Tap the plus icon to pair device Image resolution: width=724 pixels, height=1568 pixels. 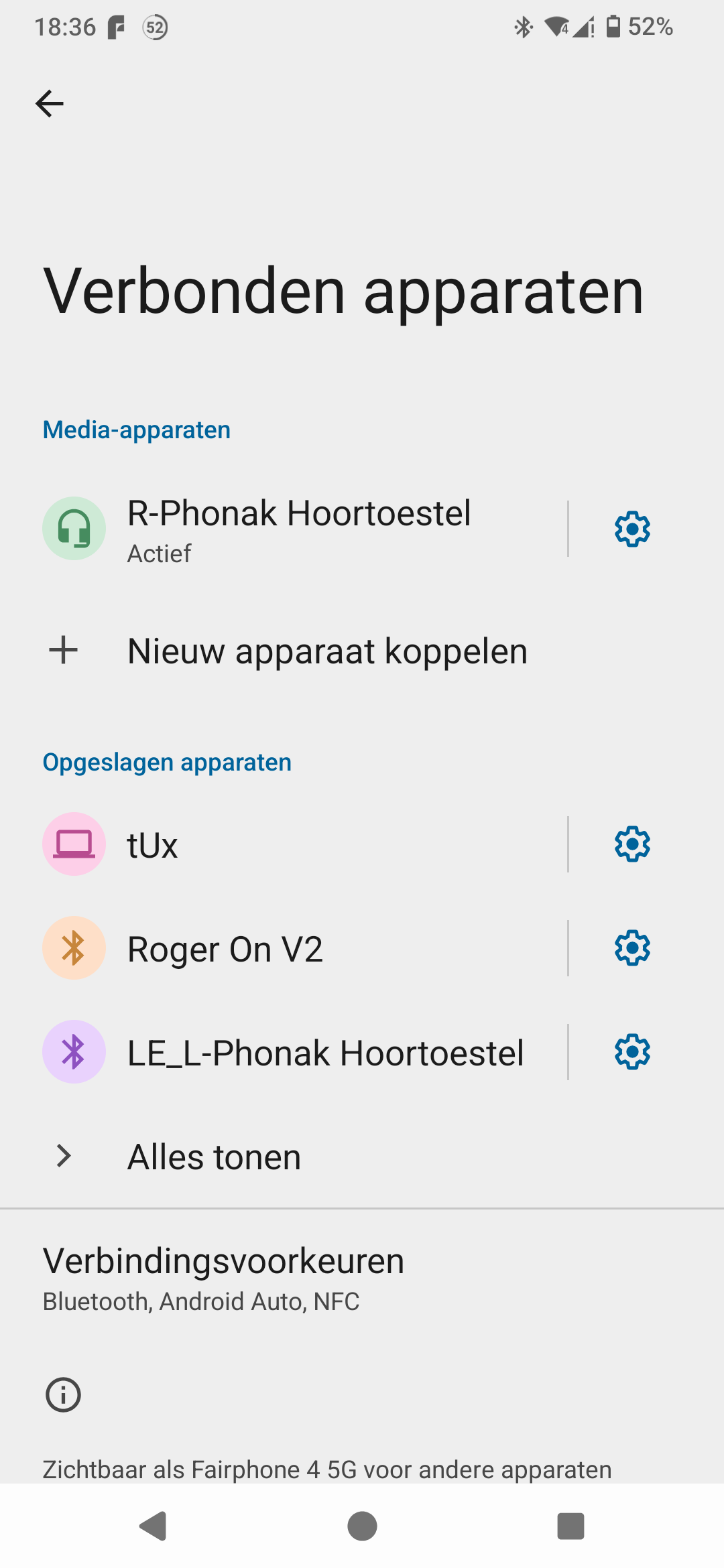(x=64, y=651)
